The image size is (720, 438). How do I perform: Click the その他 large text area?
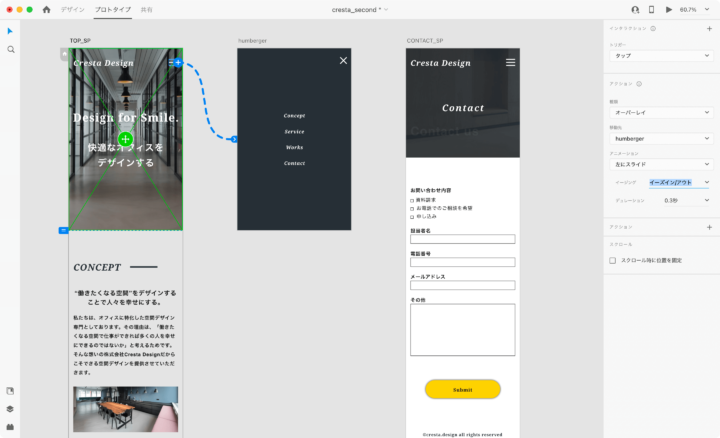point(462,330)
